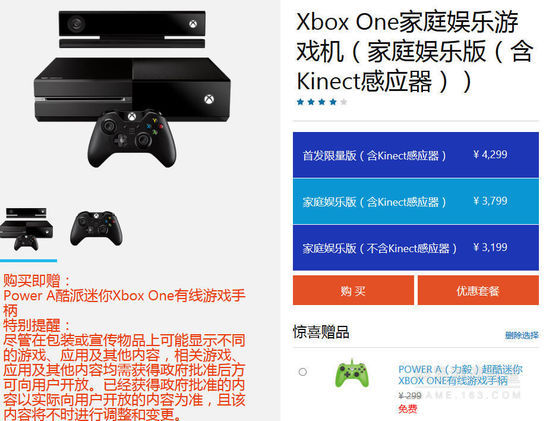The image size is (549, 421).
Task: Select the black controller thumbnail image
Action: click(x=96, y=228)
